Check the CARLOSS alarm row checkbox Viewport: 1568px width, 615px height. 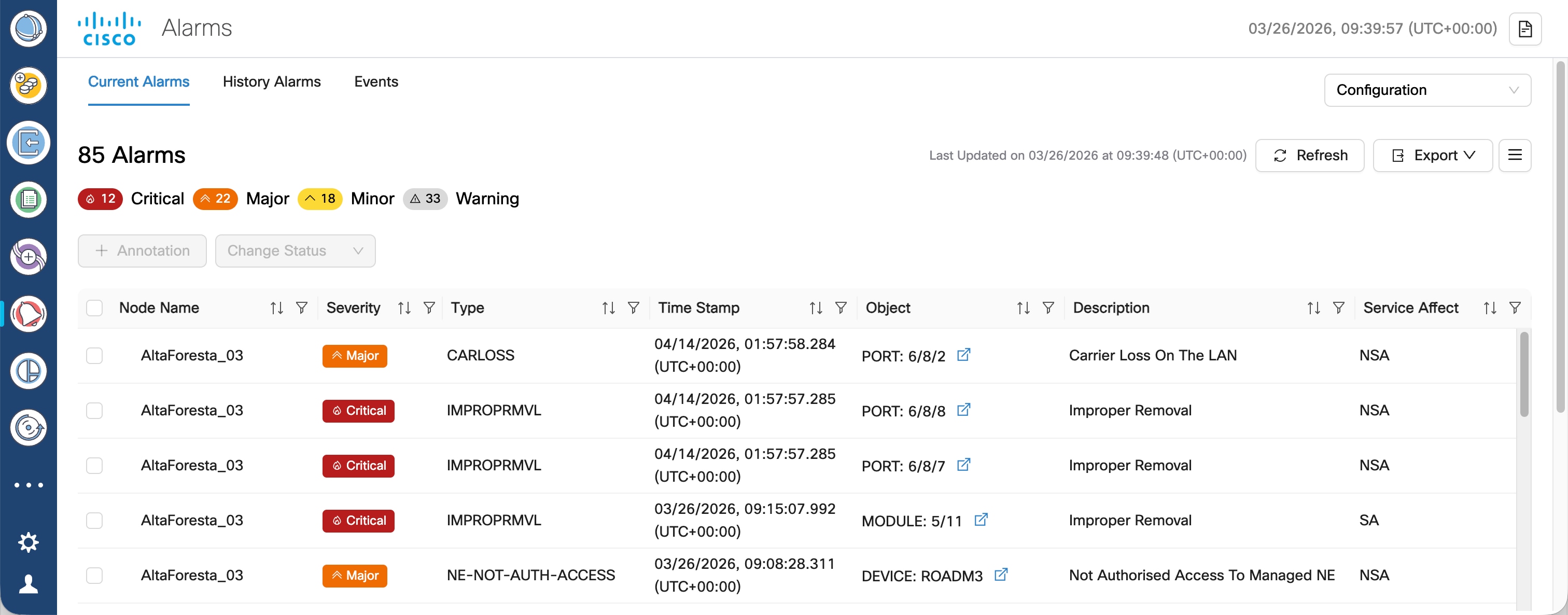(x=94, y=356)
